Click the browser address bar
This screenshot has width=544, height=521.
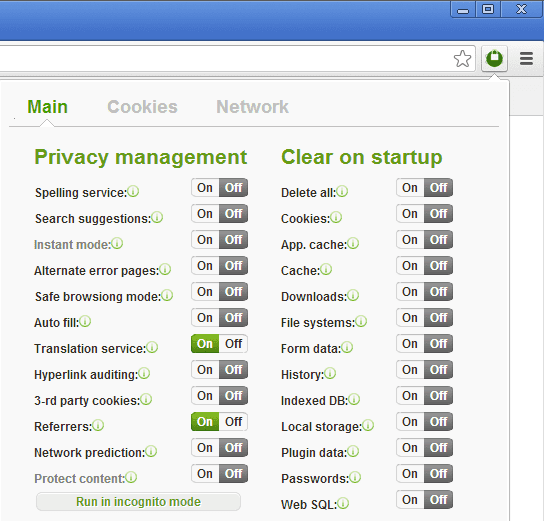coord(226,59)
